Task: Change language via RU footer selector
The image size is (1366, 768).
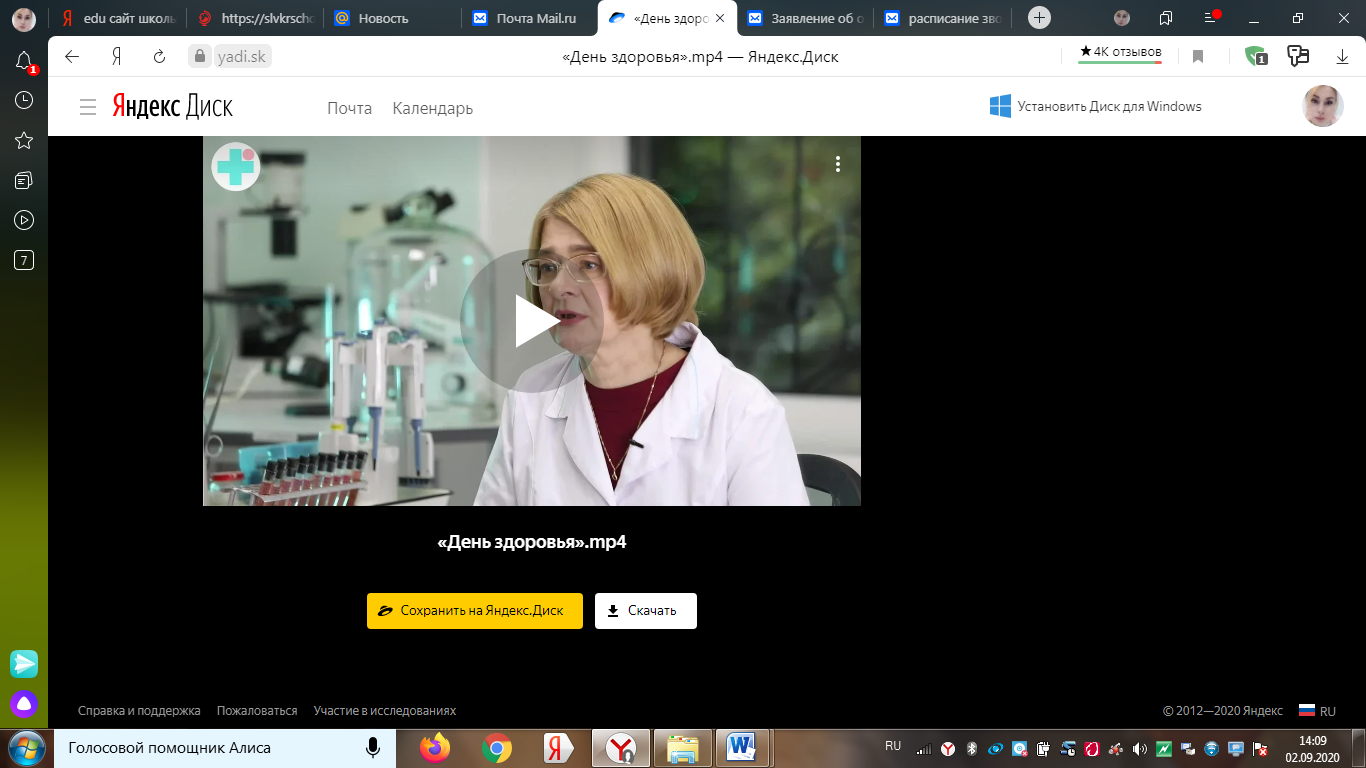Action: click(x=1317, y=711)
